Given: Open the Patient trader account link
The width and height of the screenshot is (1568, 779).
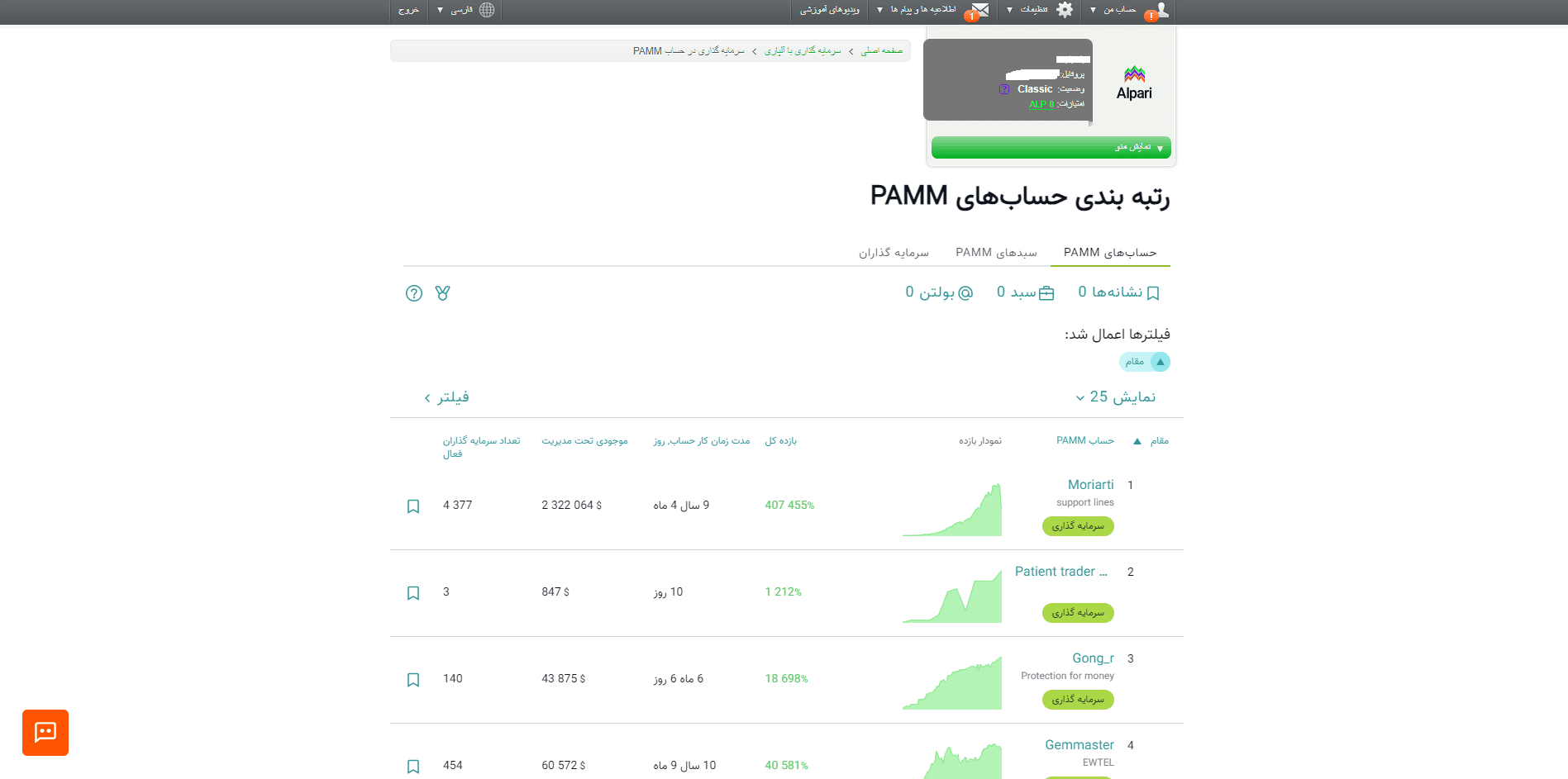Looking at the screenshot, I should tap(1061, 572).
